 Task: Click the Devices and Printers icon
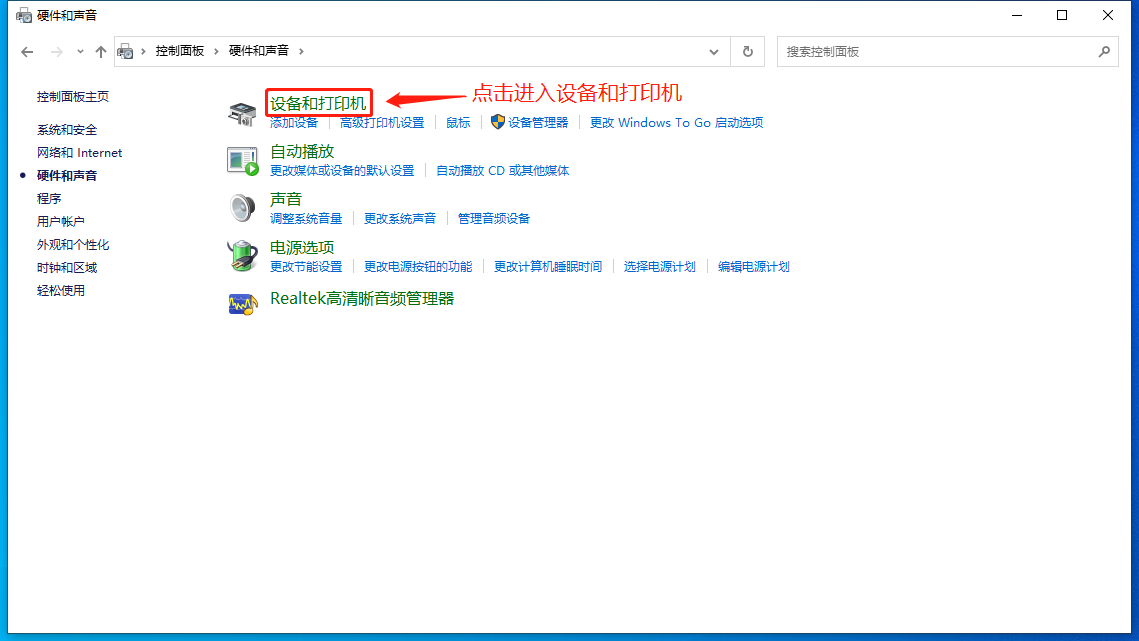pos(242,113)
